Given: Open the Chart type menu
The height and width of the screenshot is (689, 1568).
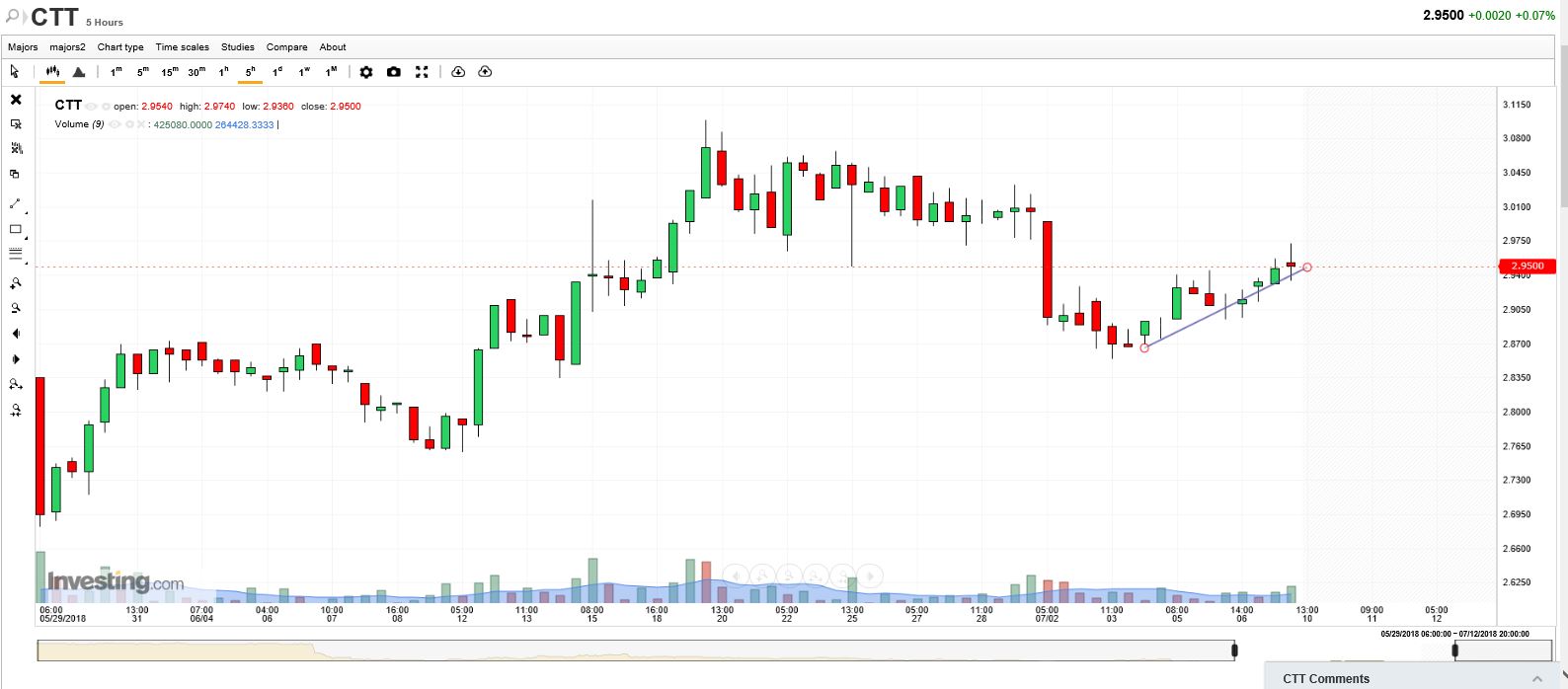Looking at the screenshot, I should click(x=120, y=46).
